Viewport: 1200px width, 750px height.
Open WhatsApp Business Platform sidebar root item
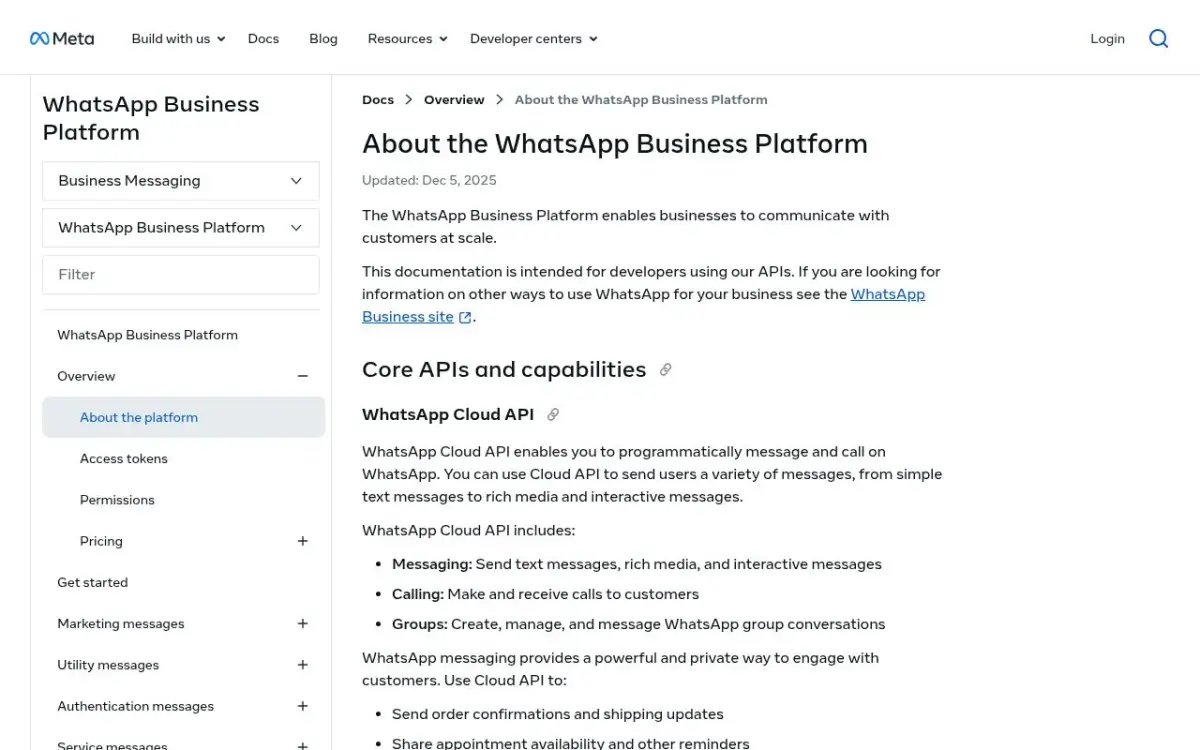[x=148, y=335]
